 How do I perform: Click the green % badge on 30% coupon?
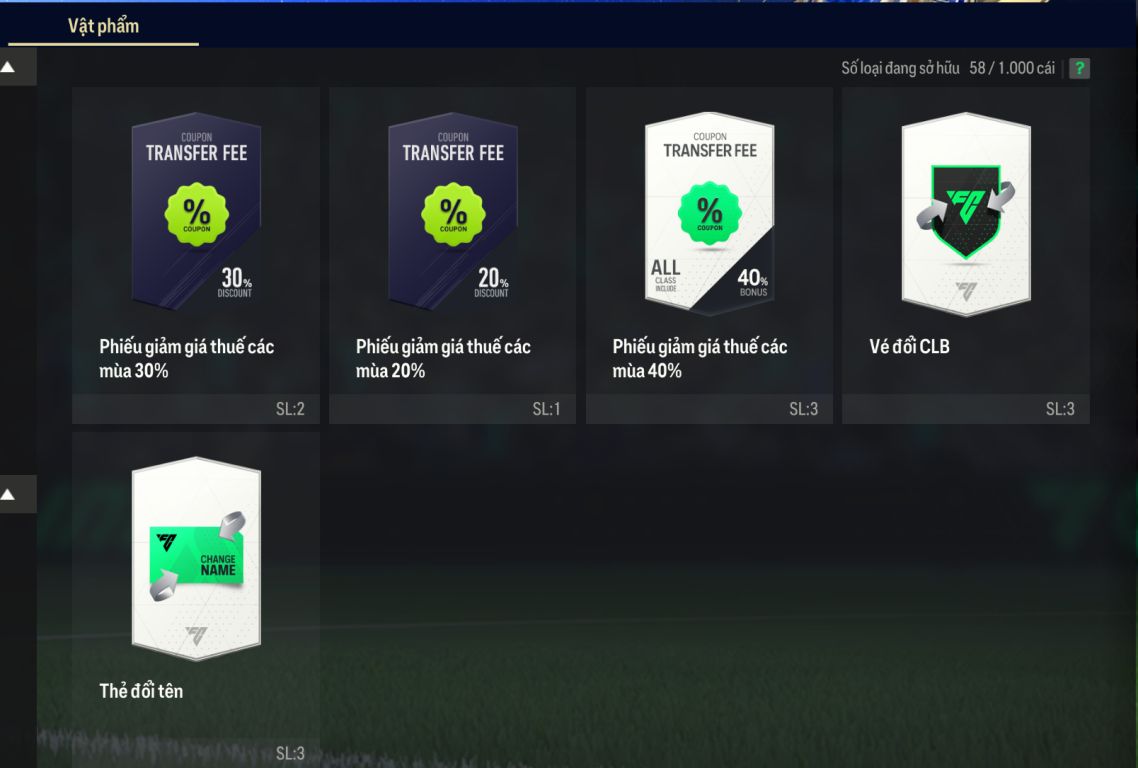click(197, 214)
